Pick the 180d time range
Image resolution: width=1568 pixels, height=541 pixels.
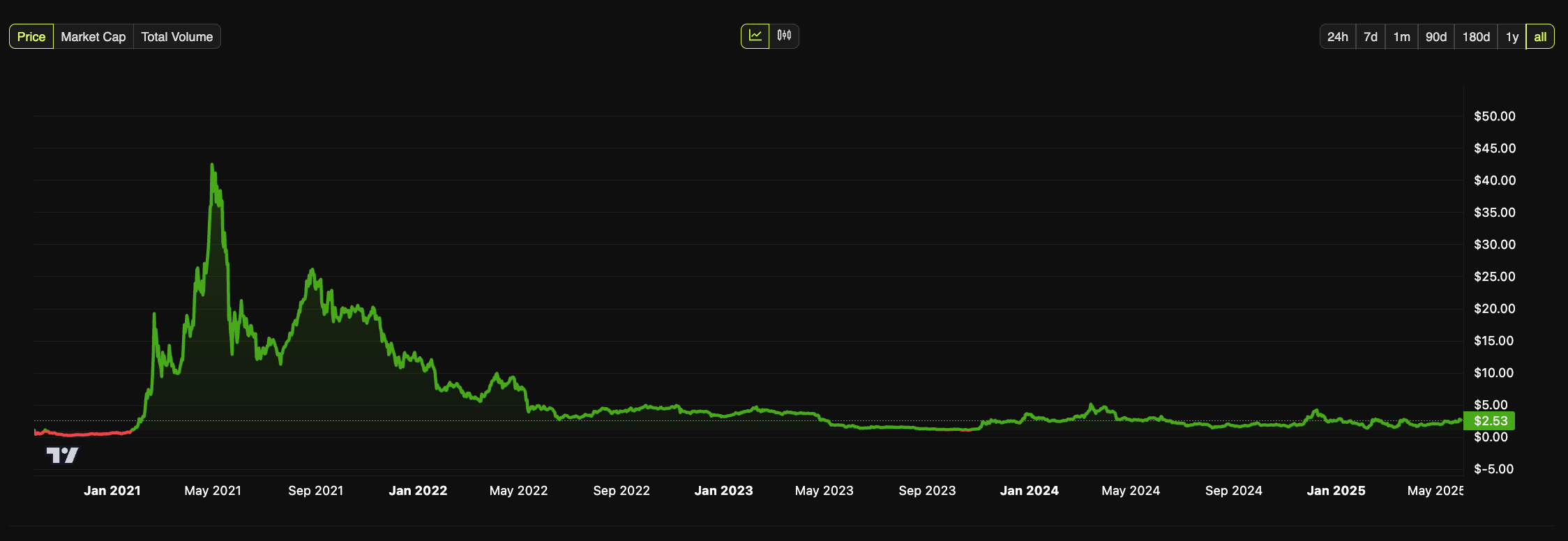click(x=1476, y=37)
